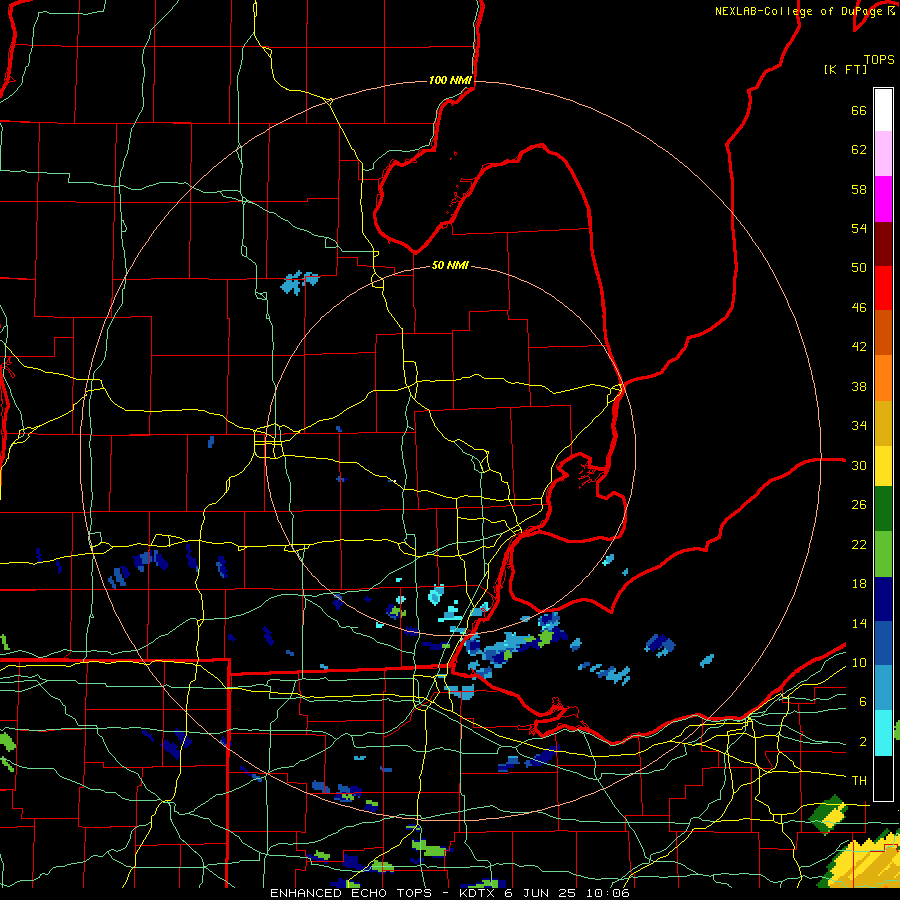Screen dimensions: 900x900
Task: Click the [K FT] units label
Action: (x=845, y=69)
